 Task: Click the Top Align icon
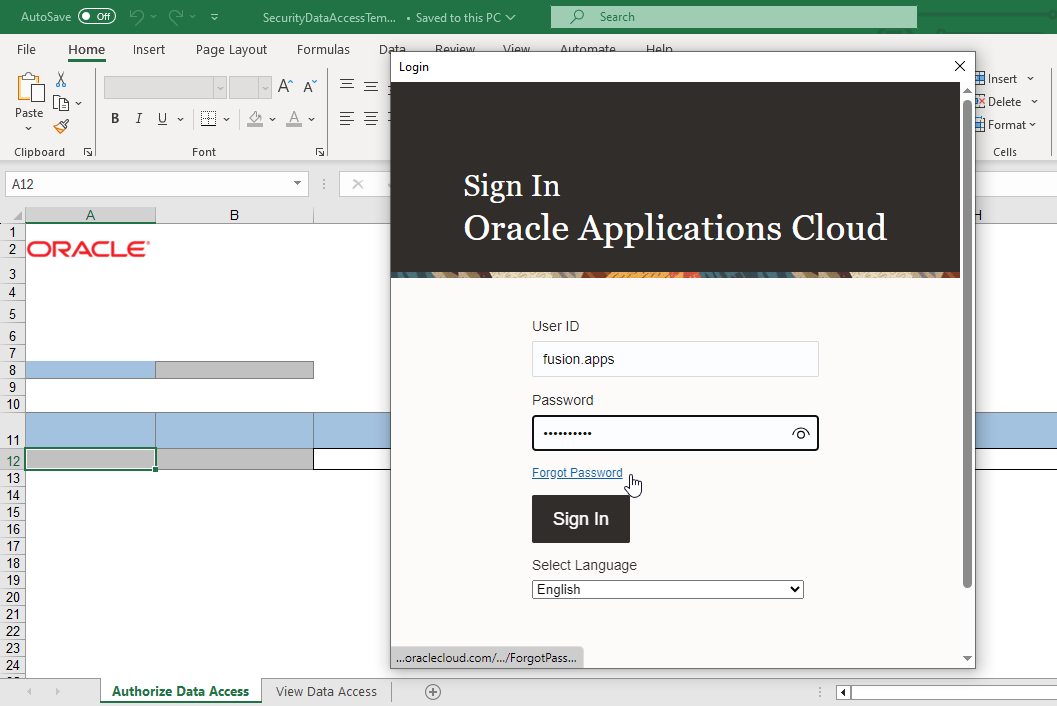tap(347, 86)
